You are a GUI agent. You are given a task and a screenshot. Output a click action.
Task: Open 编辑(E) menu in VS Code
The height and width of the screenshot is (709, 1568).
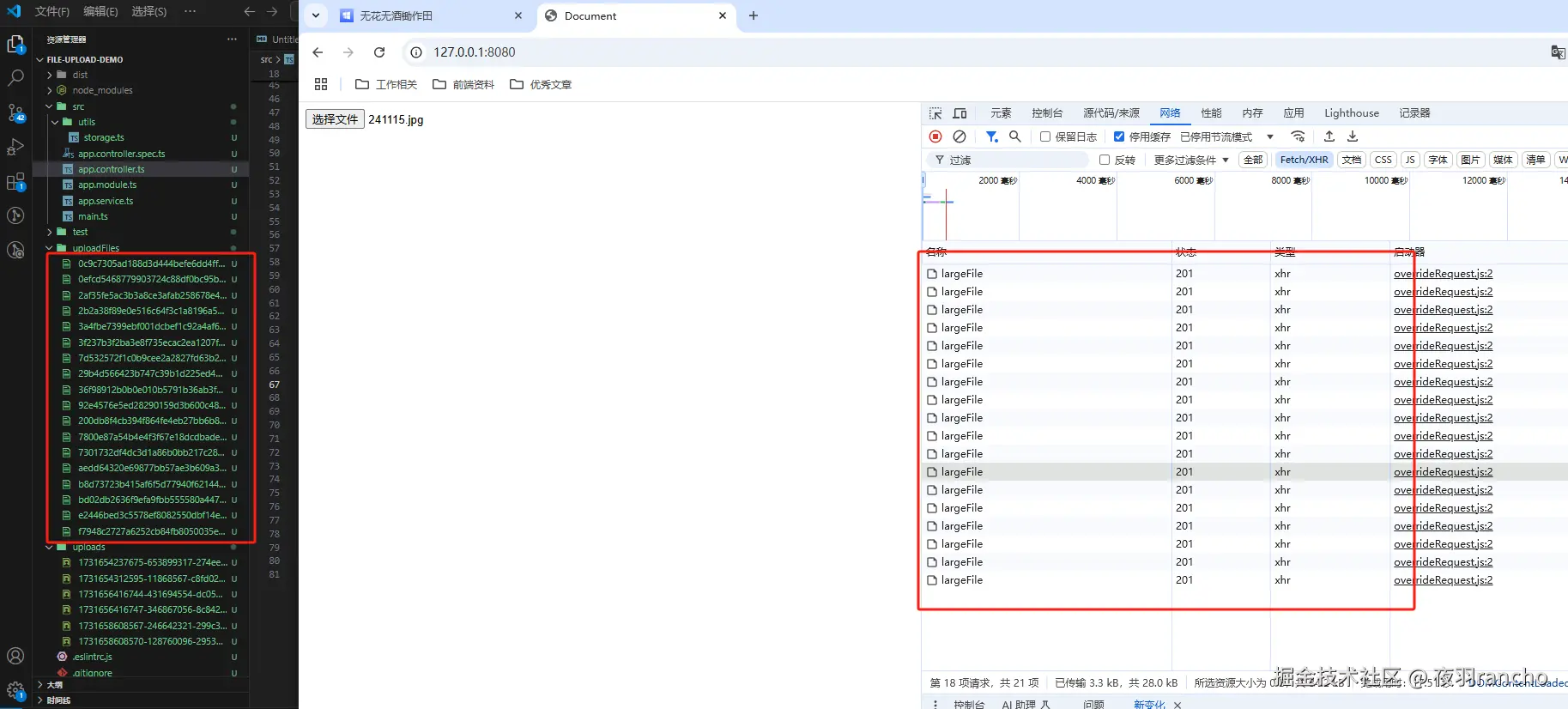100,11
